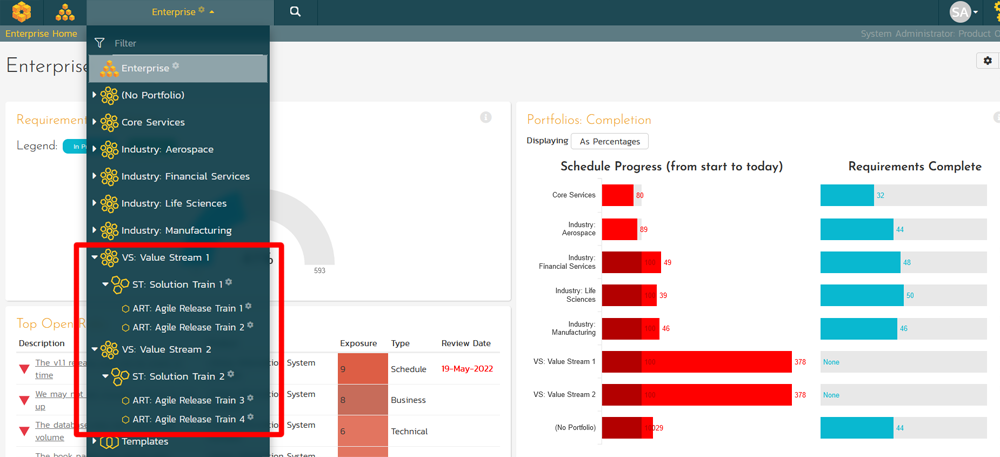Click the orange hexagon logo icon
Image resolution: width=1000 pixels, height=457 pixels.
tap(21, 12)
